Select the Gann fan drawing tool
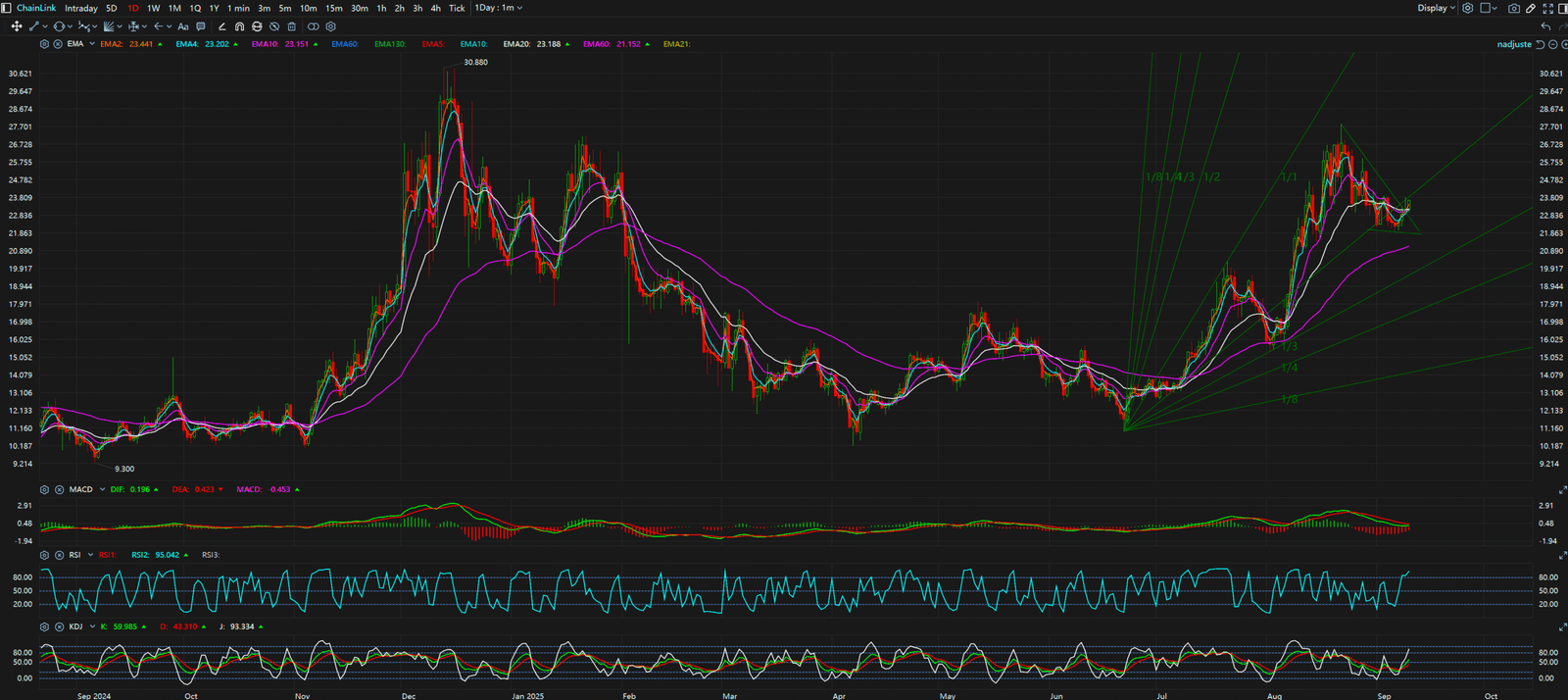The image size is (1568, 700). 109,26
